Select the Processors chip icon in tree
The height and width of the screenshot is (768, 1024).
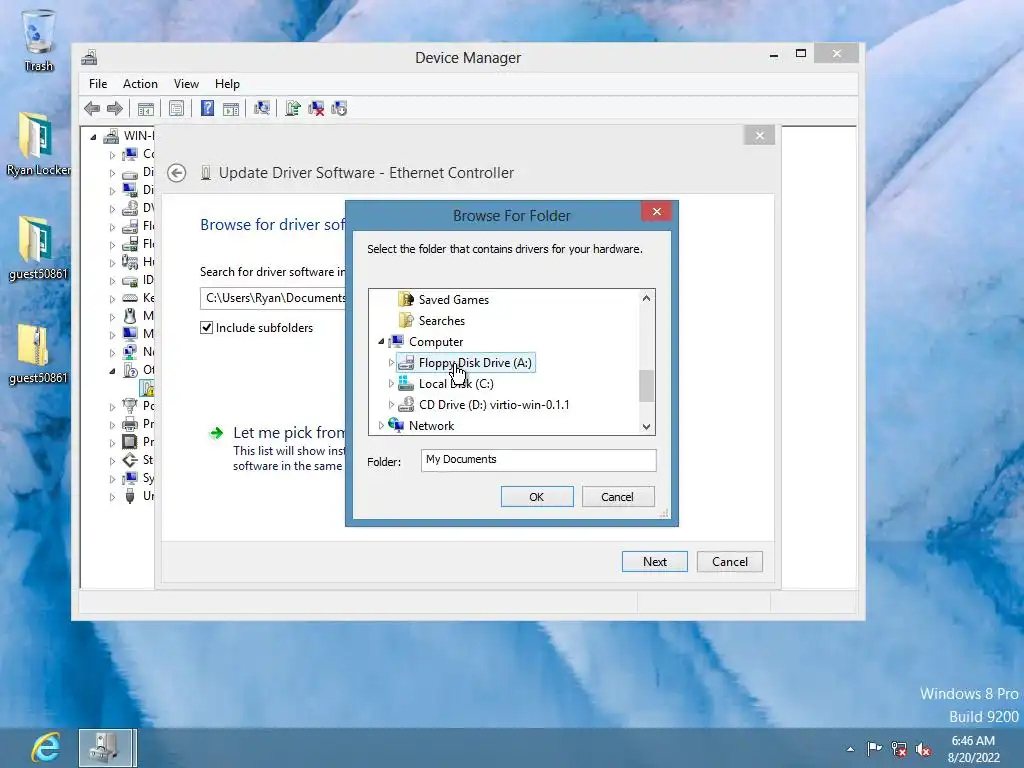130,441
